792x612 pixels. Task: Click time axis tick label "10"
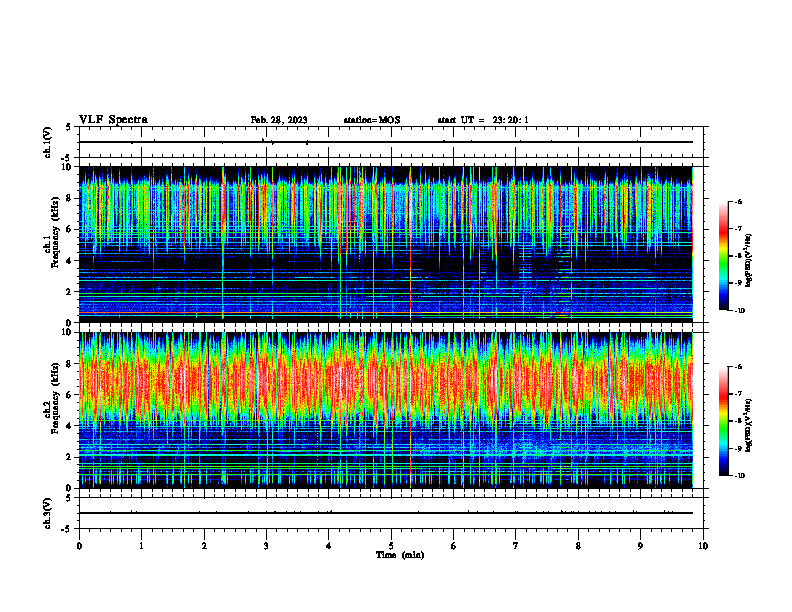pos(703,546)
